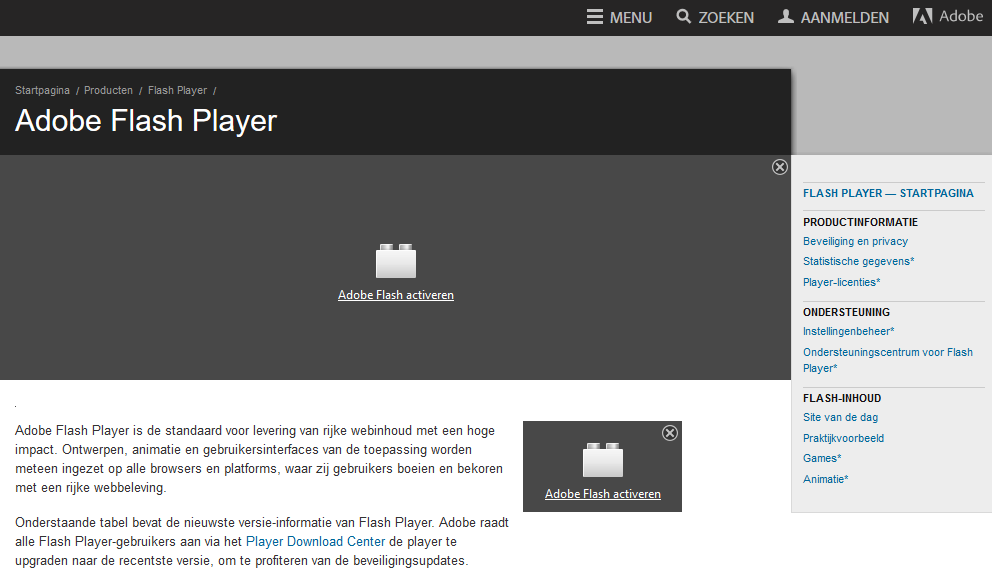Go to Producten breadcrumb
This screenshot has height=587, width=992.
coord(108,90)
